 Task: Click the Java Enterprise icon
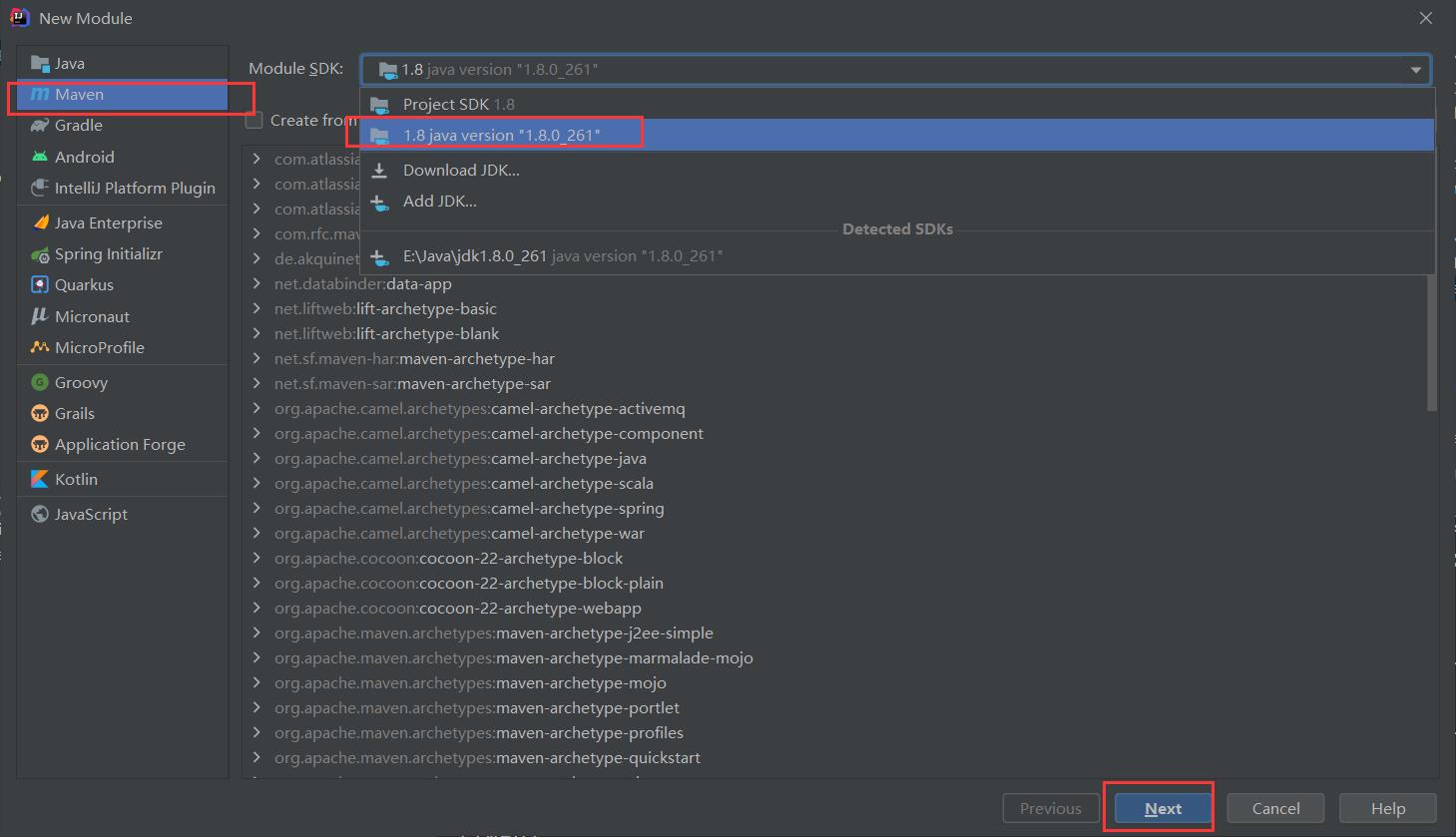[40, 222]
